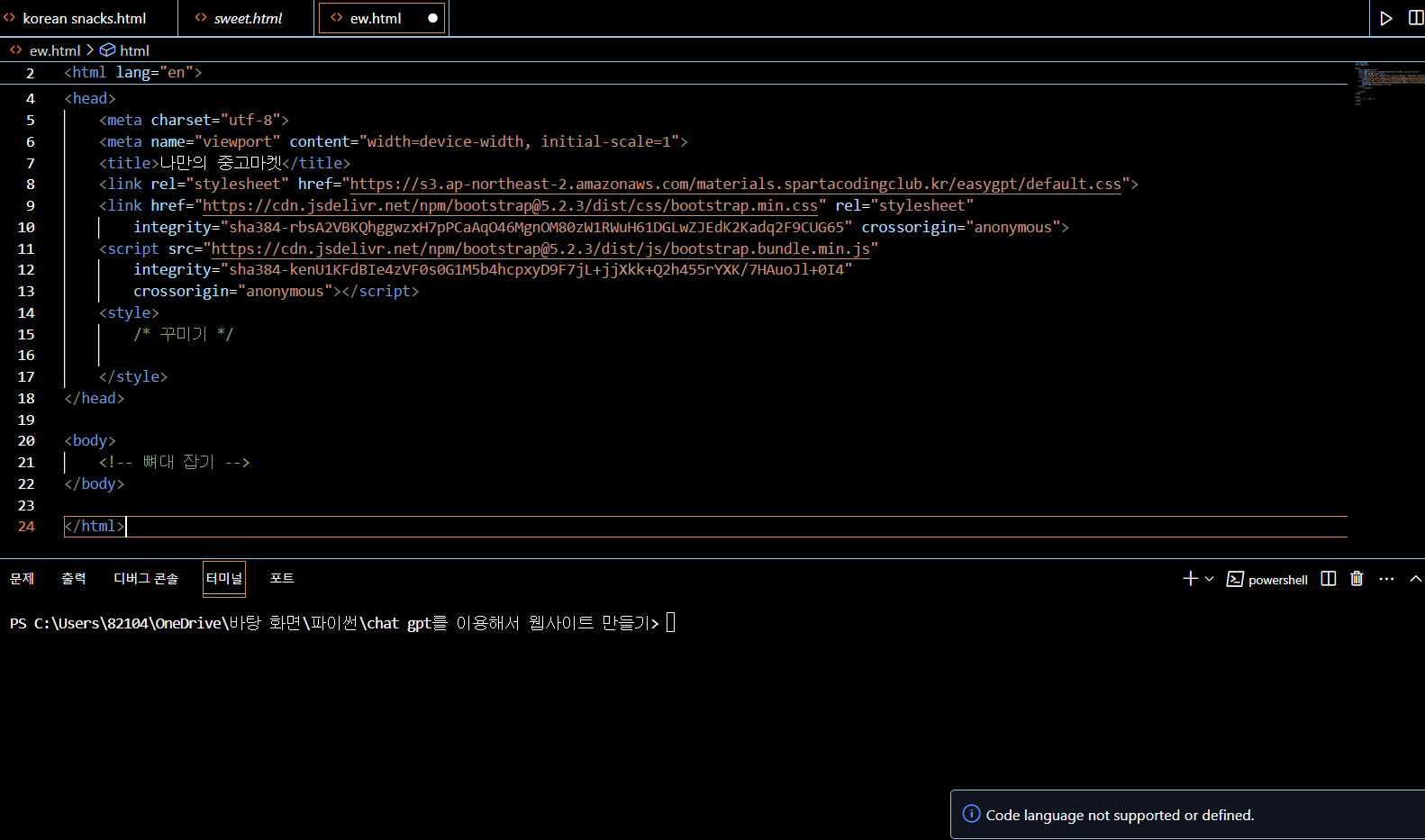Create a new terminal with the plus icon
1425x840 pixels.
tap(1190, 579)
